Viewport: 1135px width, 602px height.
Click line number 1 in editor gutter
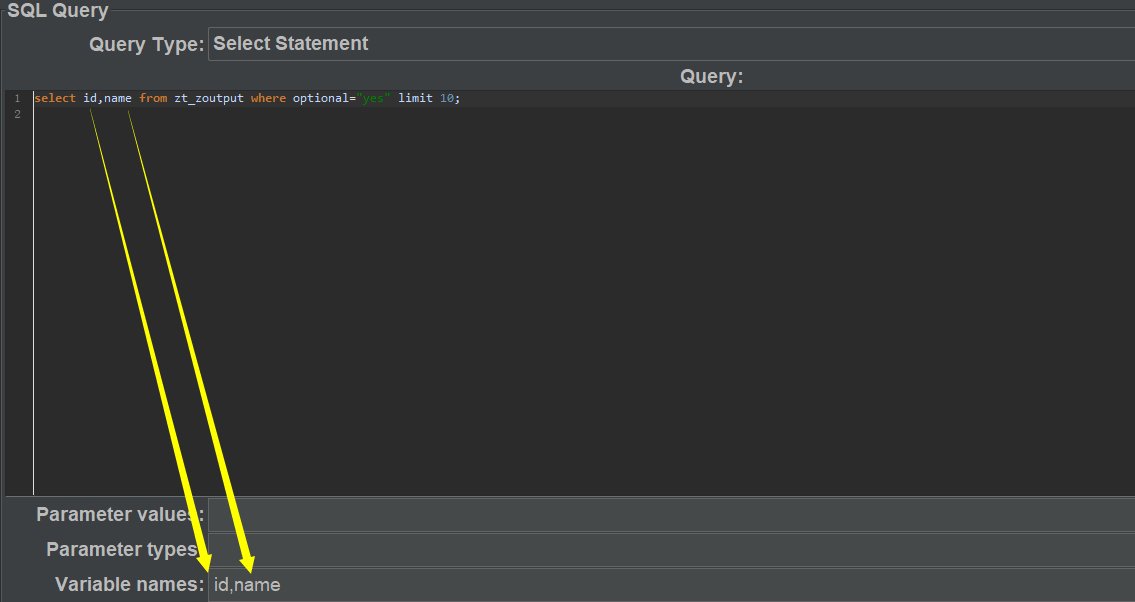click(x=17, y=98)
